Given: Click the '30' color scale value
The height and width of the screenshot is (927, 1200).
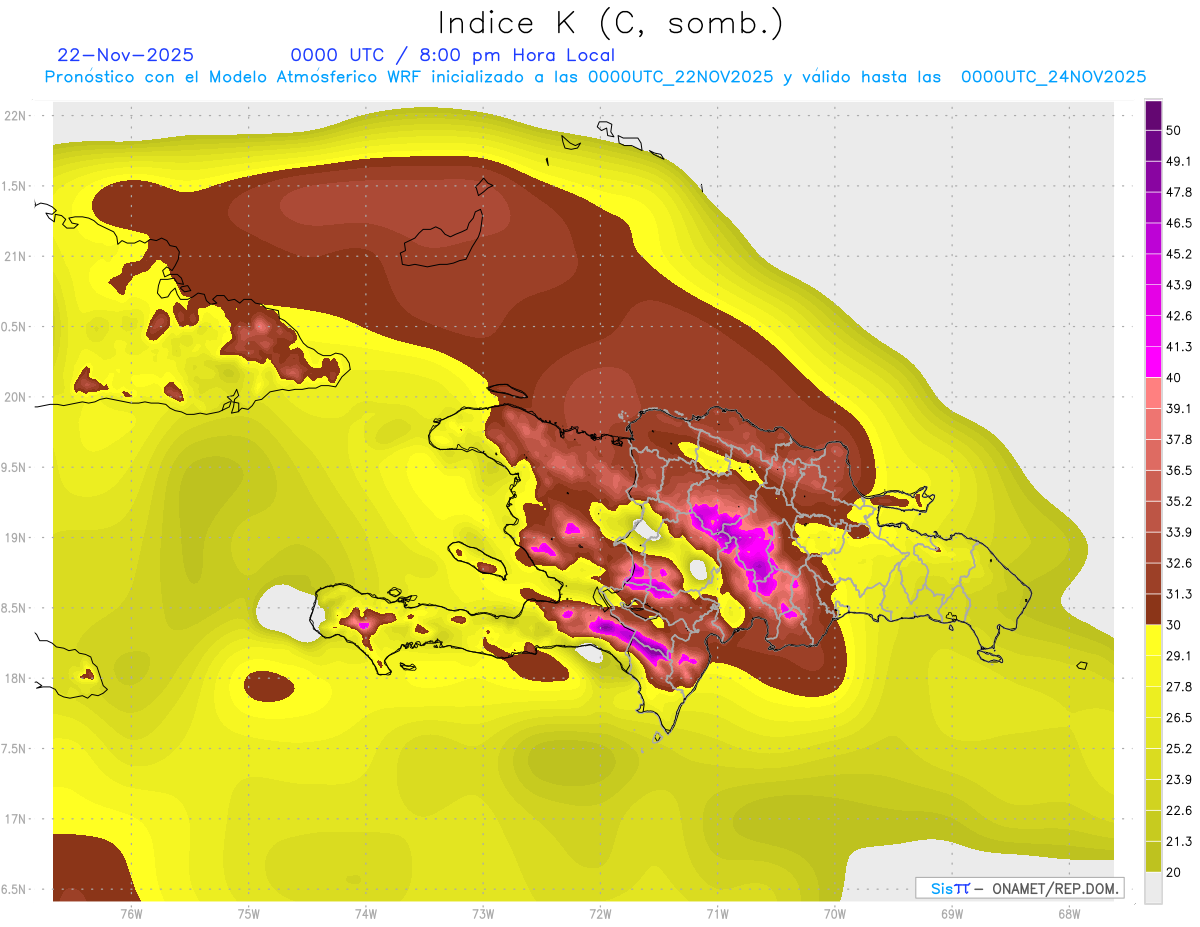Looking at the screenshot, I should [x=1174, y=625].
